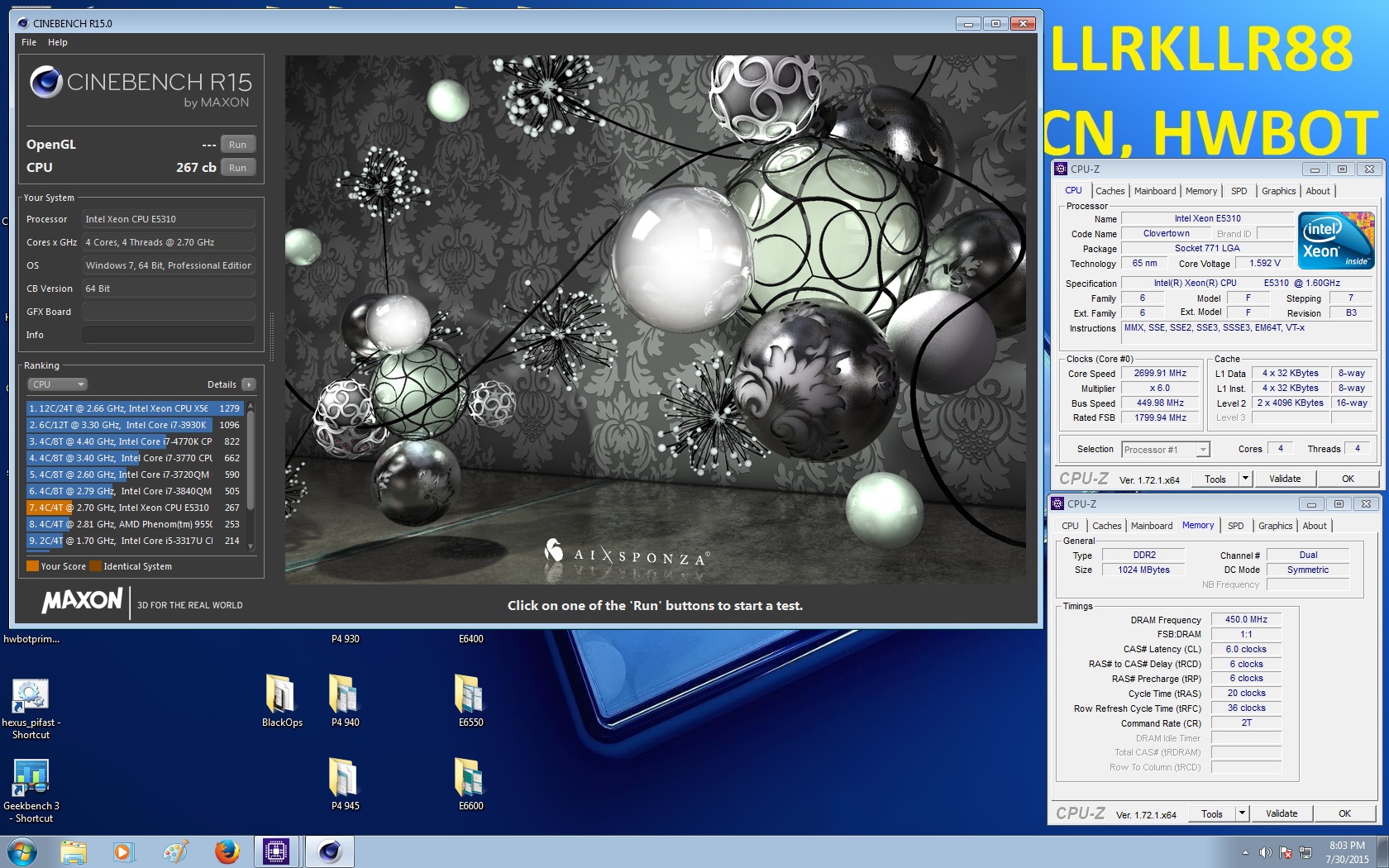
Task: Open P4 940 folder on desktop
Action: point(345,701)
